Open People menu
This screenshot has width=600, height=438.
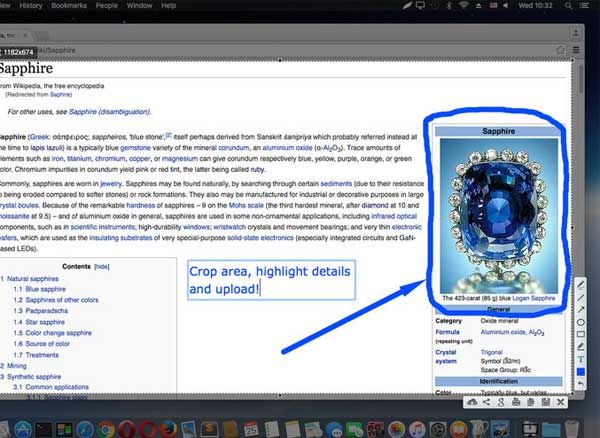tap(106, 5)
